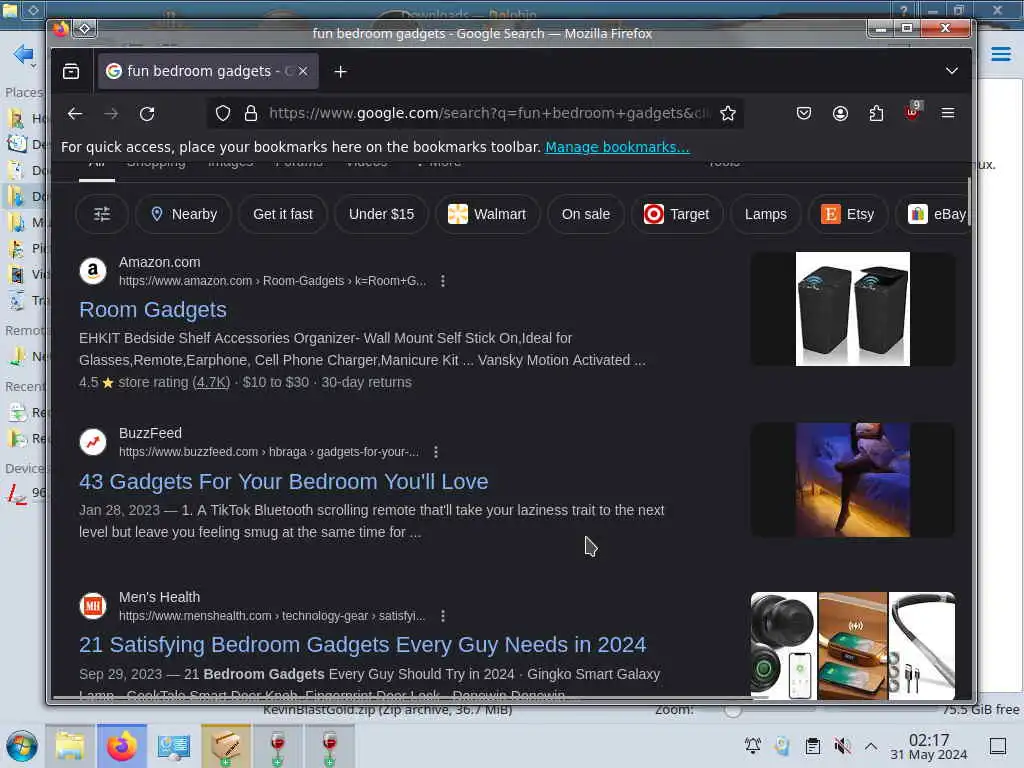
Task: Select the Nearby filter chip
Action: [184, 214]
